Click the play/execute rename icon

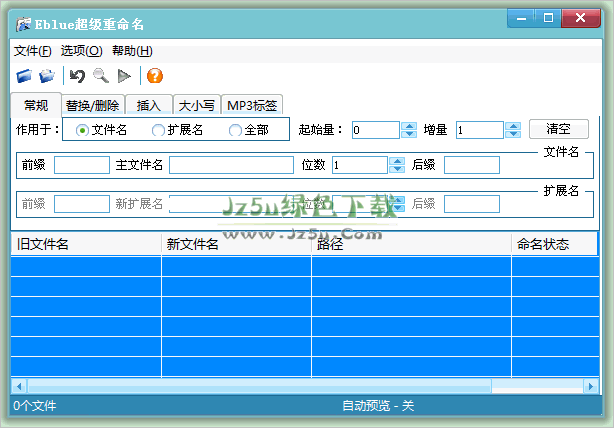125,76
